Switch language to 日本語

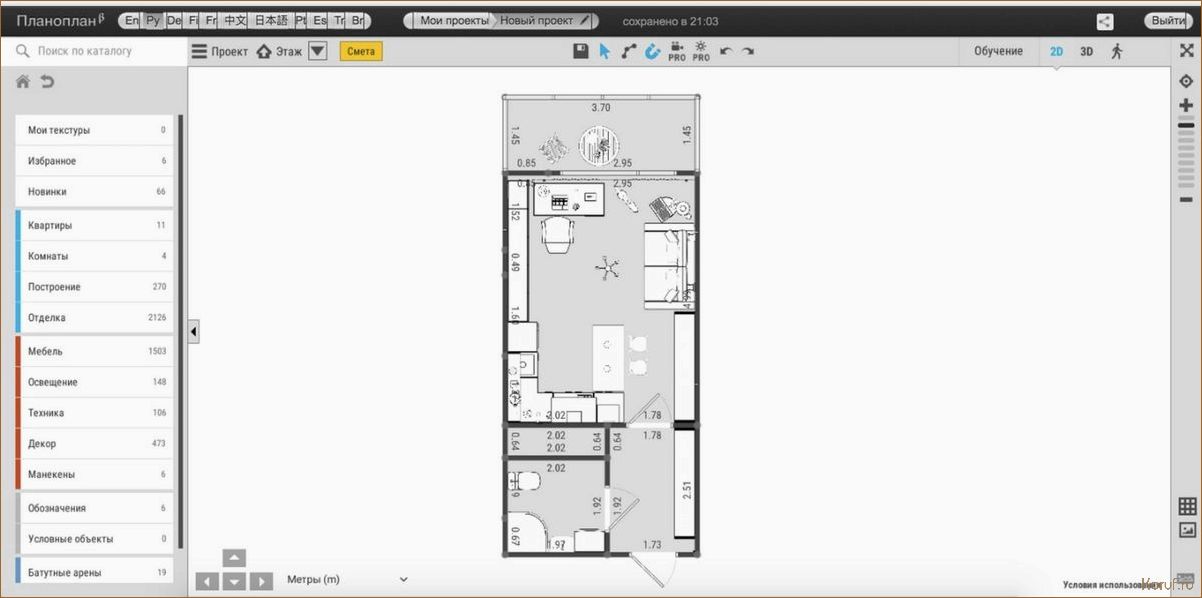point(270,20)
